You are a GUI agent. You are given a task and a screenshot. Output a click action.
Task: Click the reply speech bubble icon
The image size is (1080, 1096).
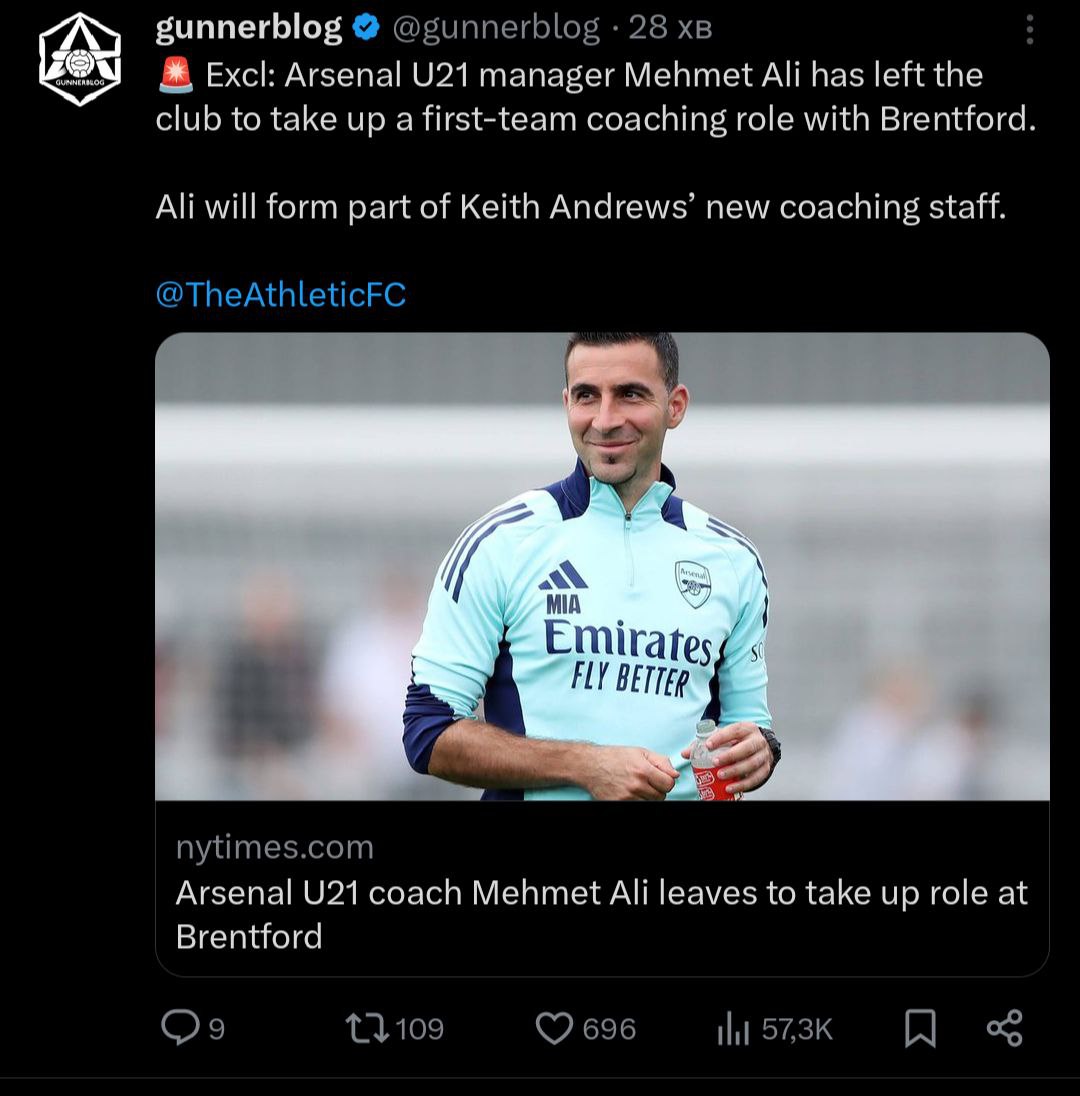point(180,1027)
